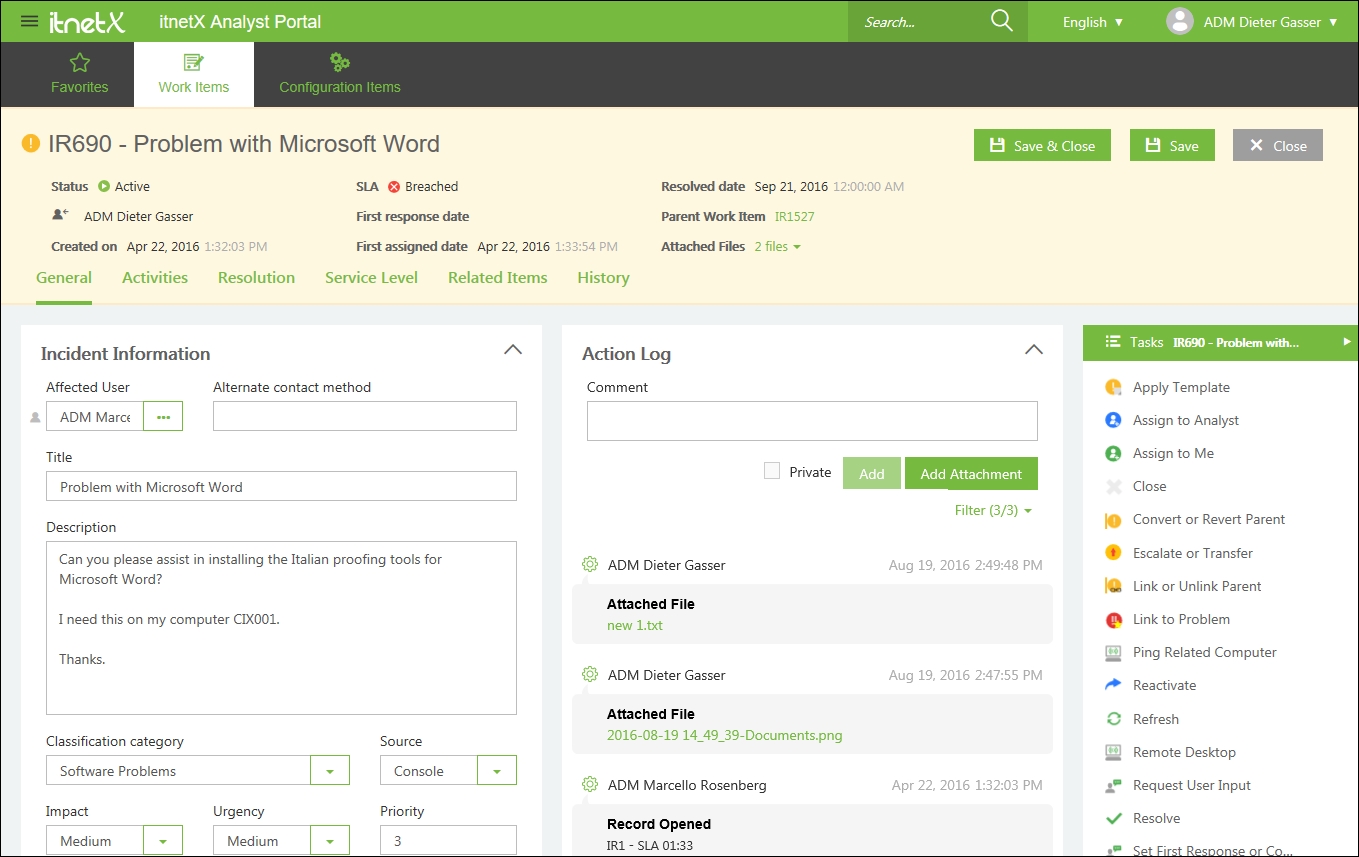Click the Favorites star icon
The height and width of the screenshot is (857, 1359).
[x=80, y=63]
